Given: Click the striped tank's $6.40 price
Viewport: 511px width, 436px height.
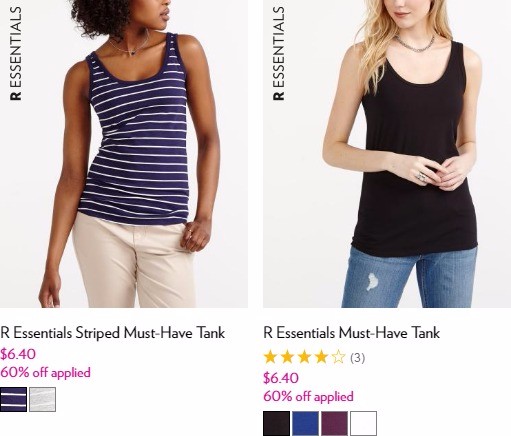Looking at the screenshot, I should 18,354.
